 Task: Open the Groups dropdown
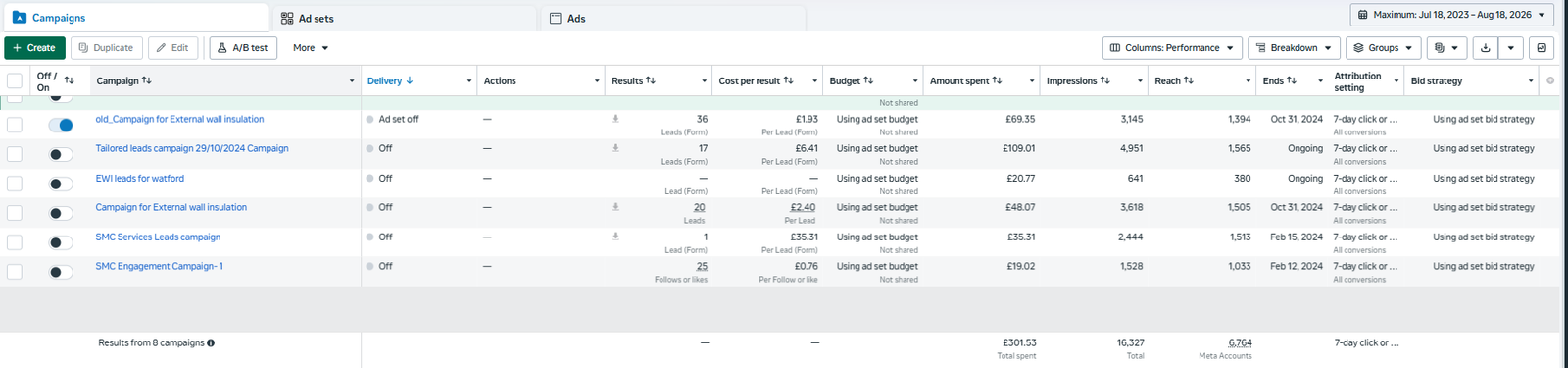click(1383, 47)
